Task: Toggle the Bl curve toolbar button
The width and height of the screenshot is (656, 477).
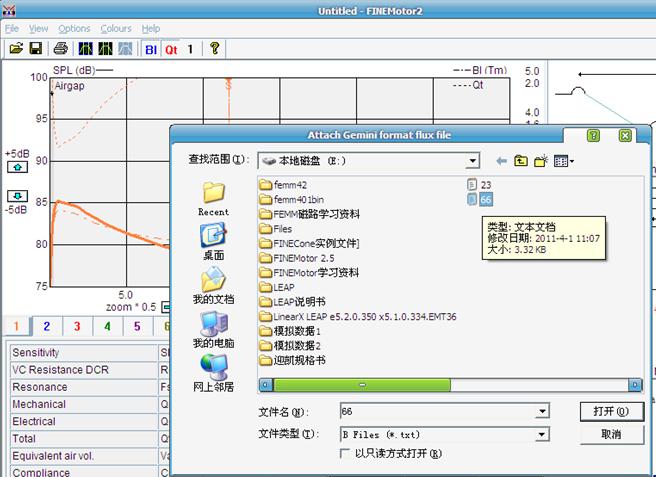Action: coord(151,49)
